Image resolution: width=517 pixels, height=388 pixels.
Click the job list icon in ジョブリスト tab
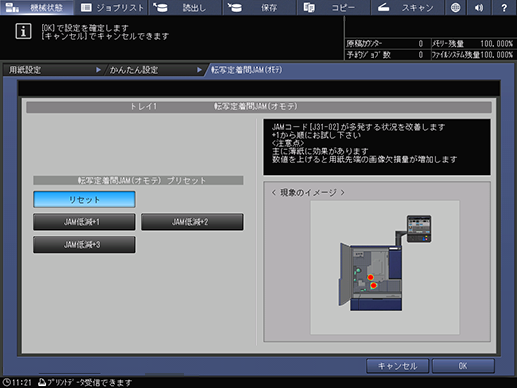click(86, 7)
